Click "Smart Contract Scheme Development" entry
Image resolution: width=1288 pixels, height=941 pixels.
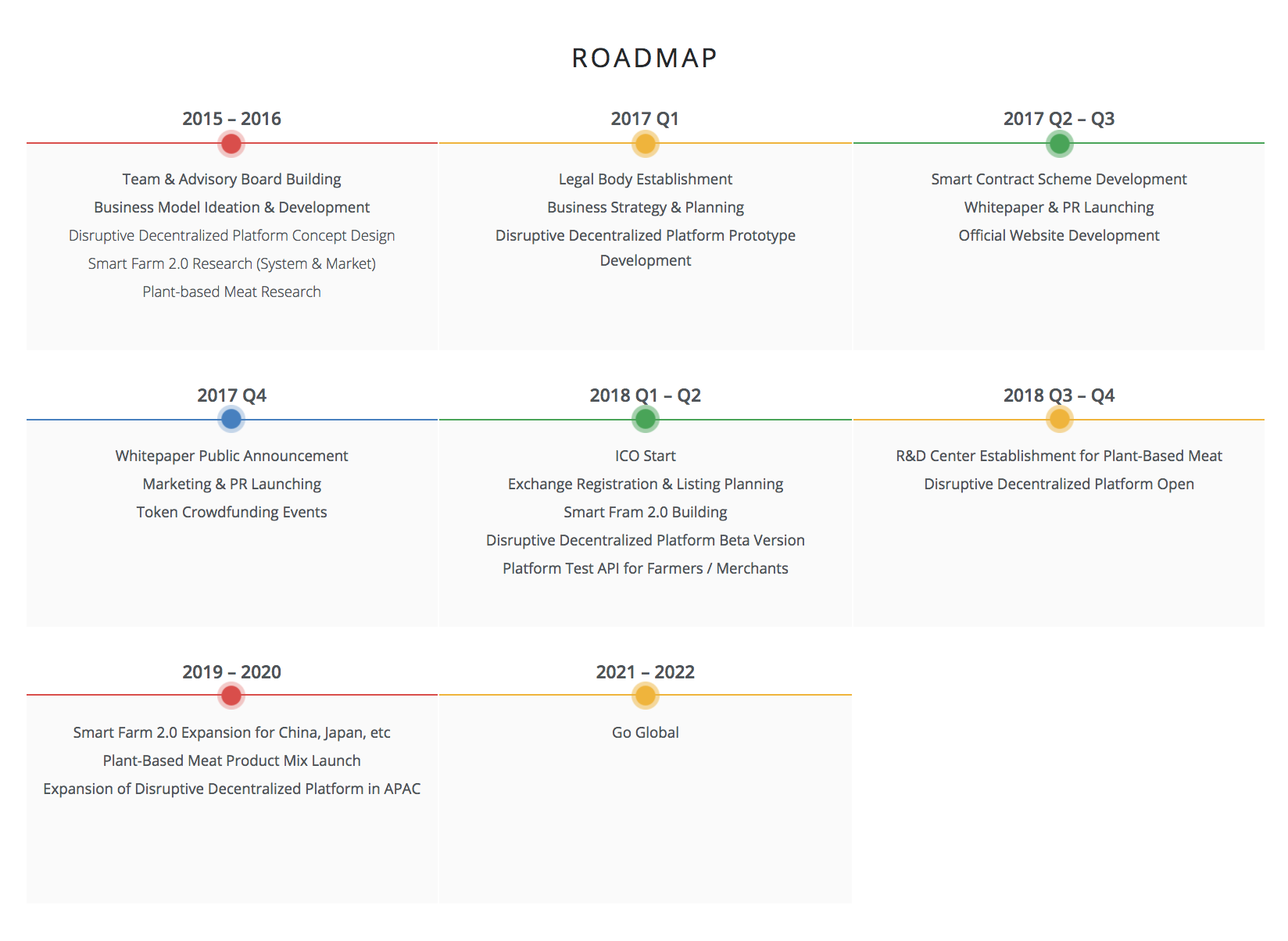[1059, 179]
